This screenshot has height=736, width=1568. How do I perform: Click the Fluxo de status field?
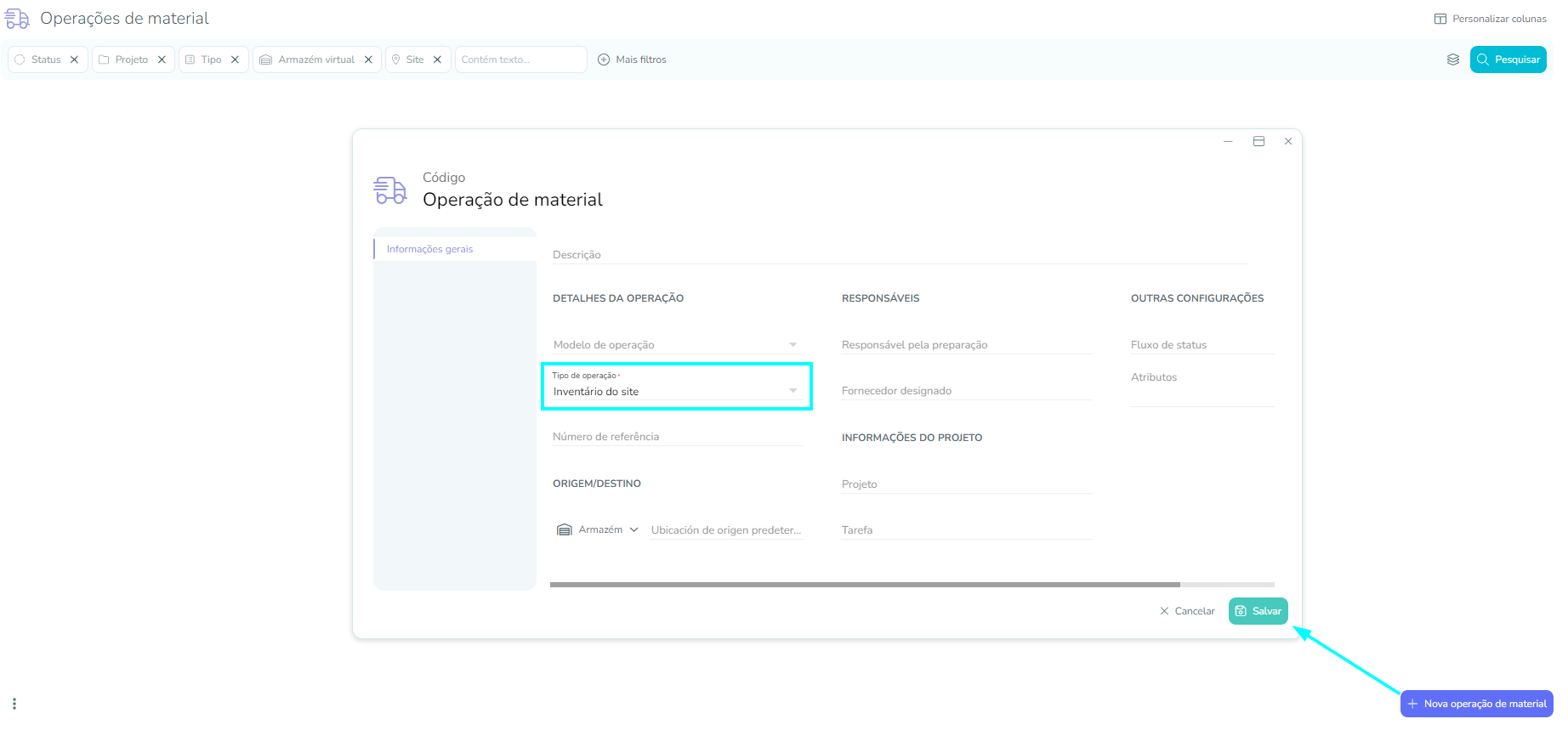[x=1202, y=344]
